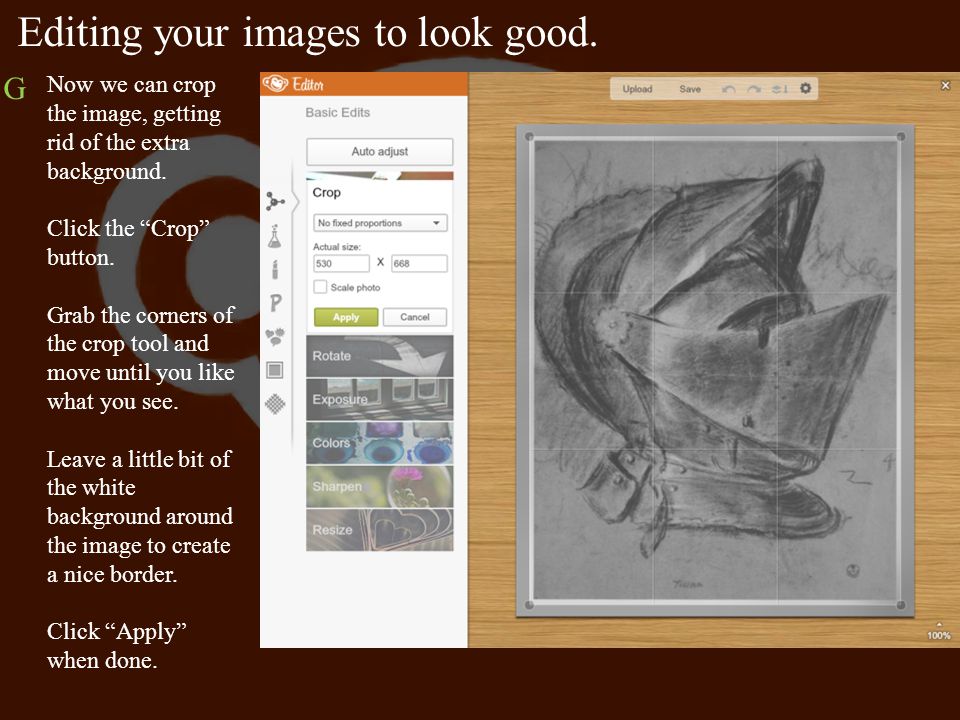
Task: Open the Sharpen edit panel
Action: tap(380, 486)
